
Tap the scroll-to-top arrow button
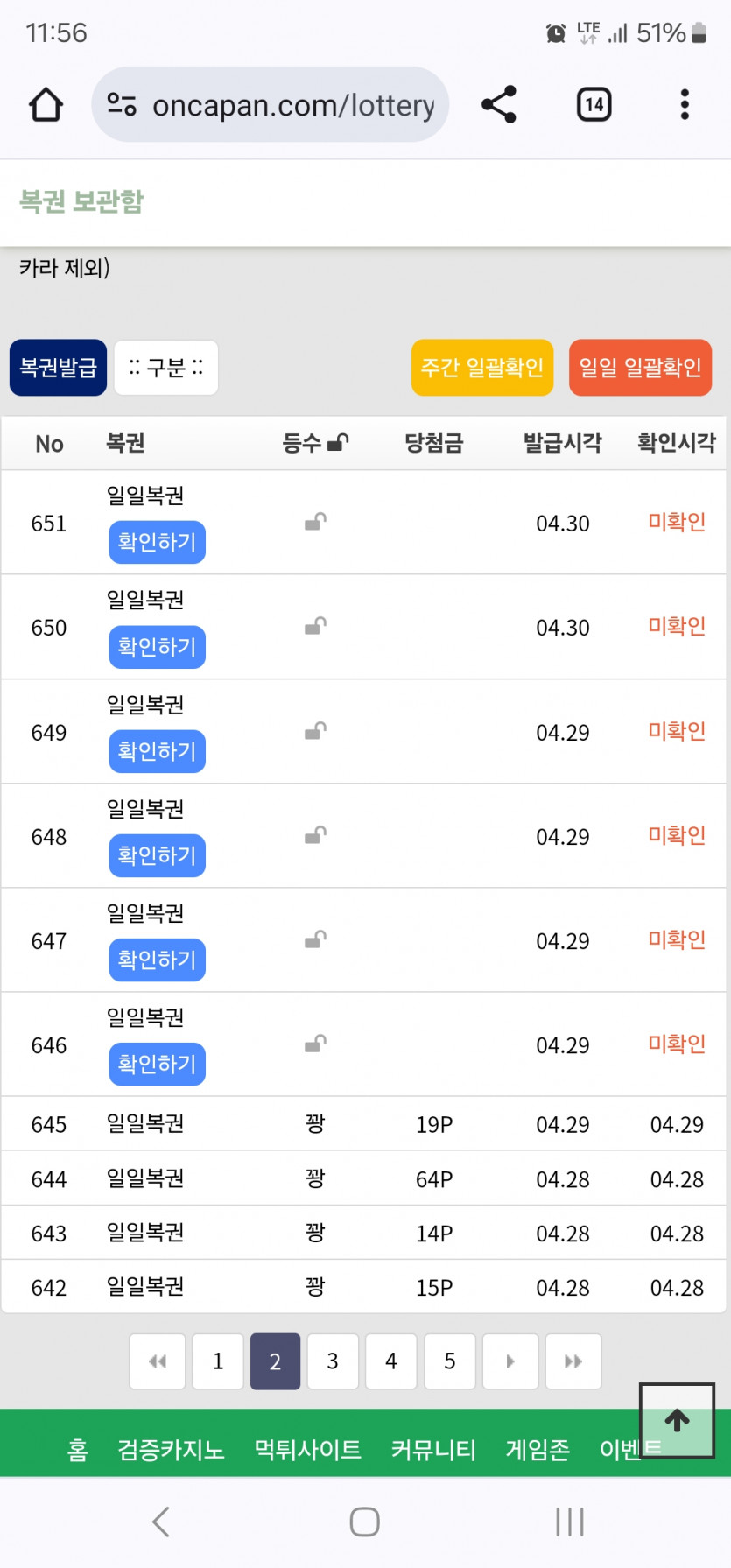click(x=677, y=1419)
